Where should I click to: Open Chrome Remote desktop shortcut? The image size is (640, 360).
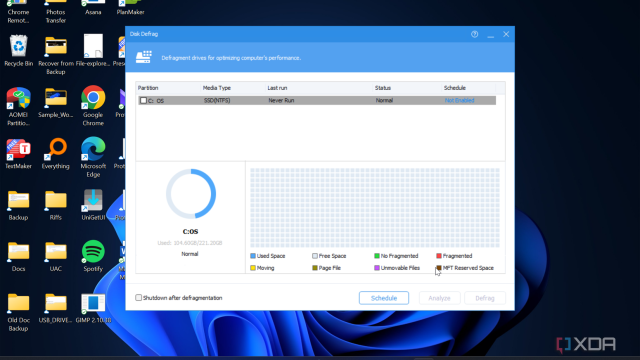click(x=18, y=12)
